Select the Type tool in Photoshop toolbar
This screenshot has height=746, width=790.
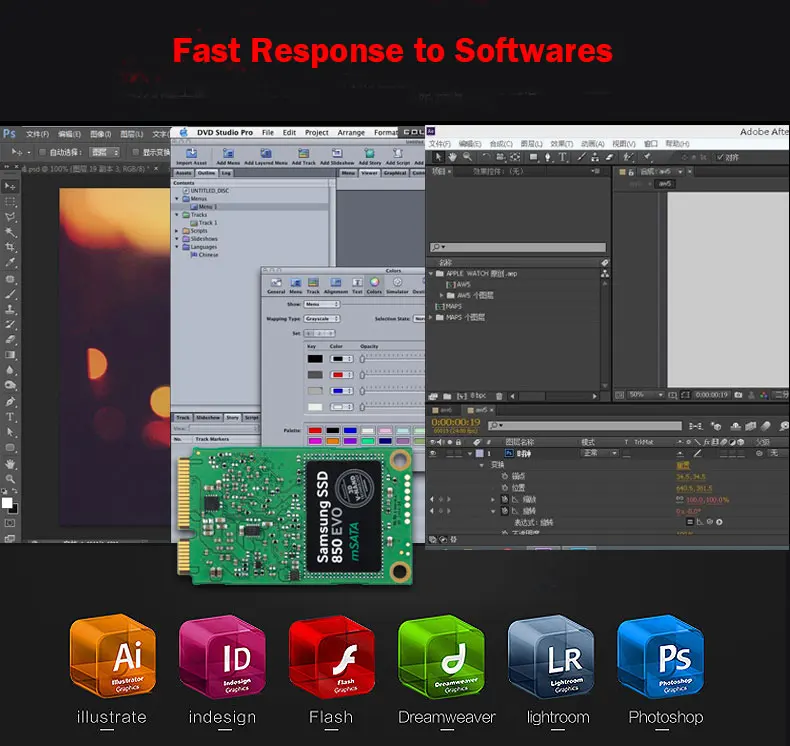tap(10, 417)
